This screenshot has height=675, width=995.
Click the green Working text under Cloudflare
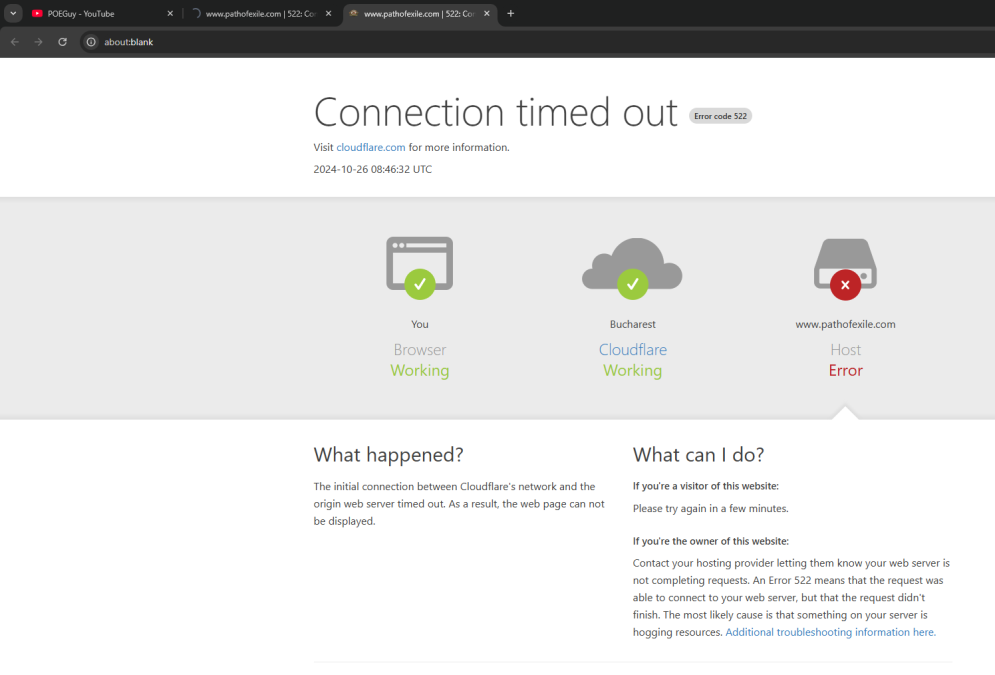point(633,370)
